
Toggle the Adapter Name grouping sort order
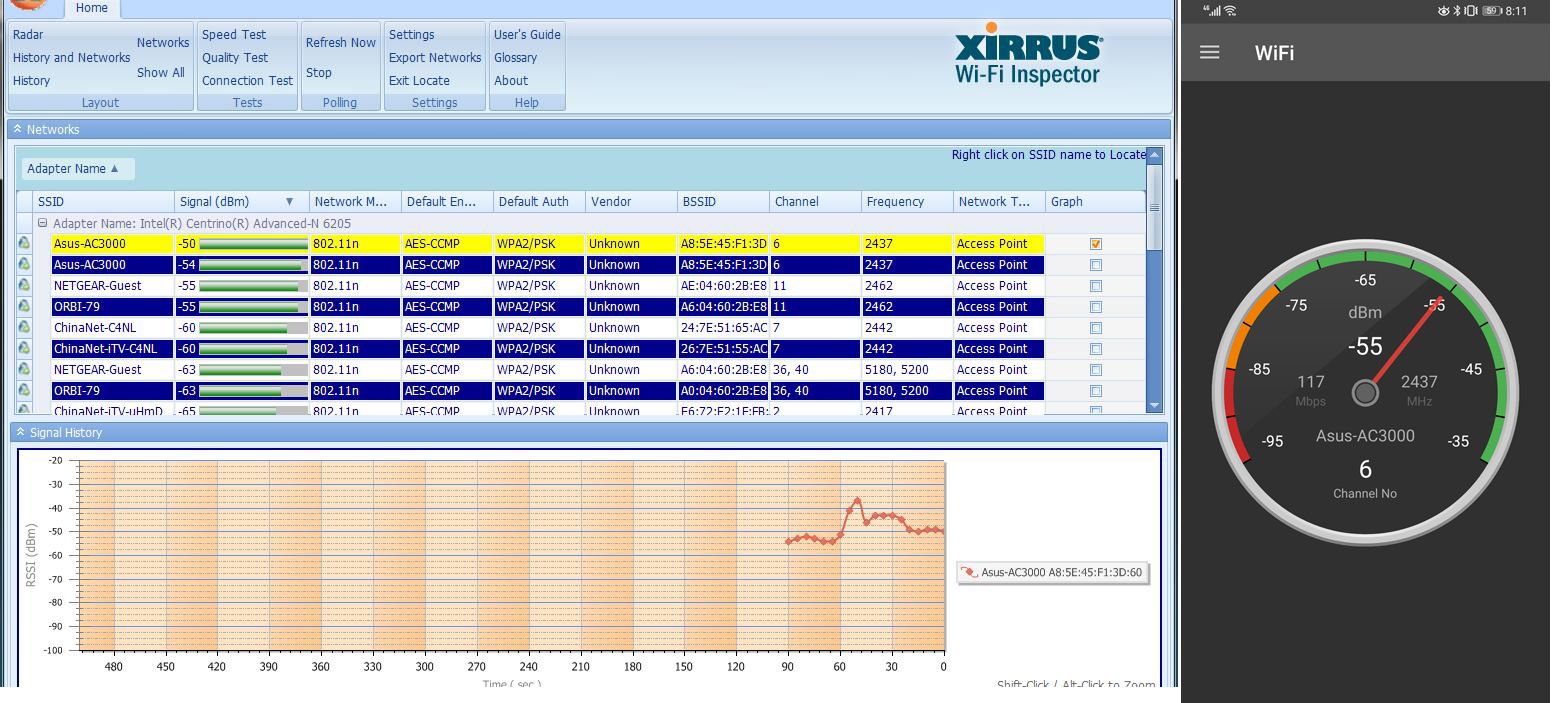(78, 168)
